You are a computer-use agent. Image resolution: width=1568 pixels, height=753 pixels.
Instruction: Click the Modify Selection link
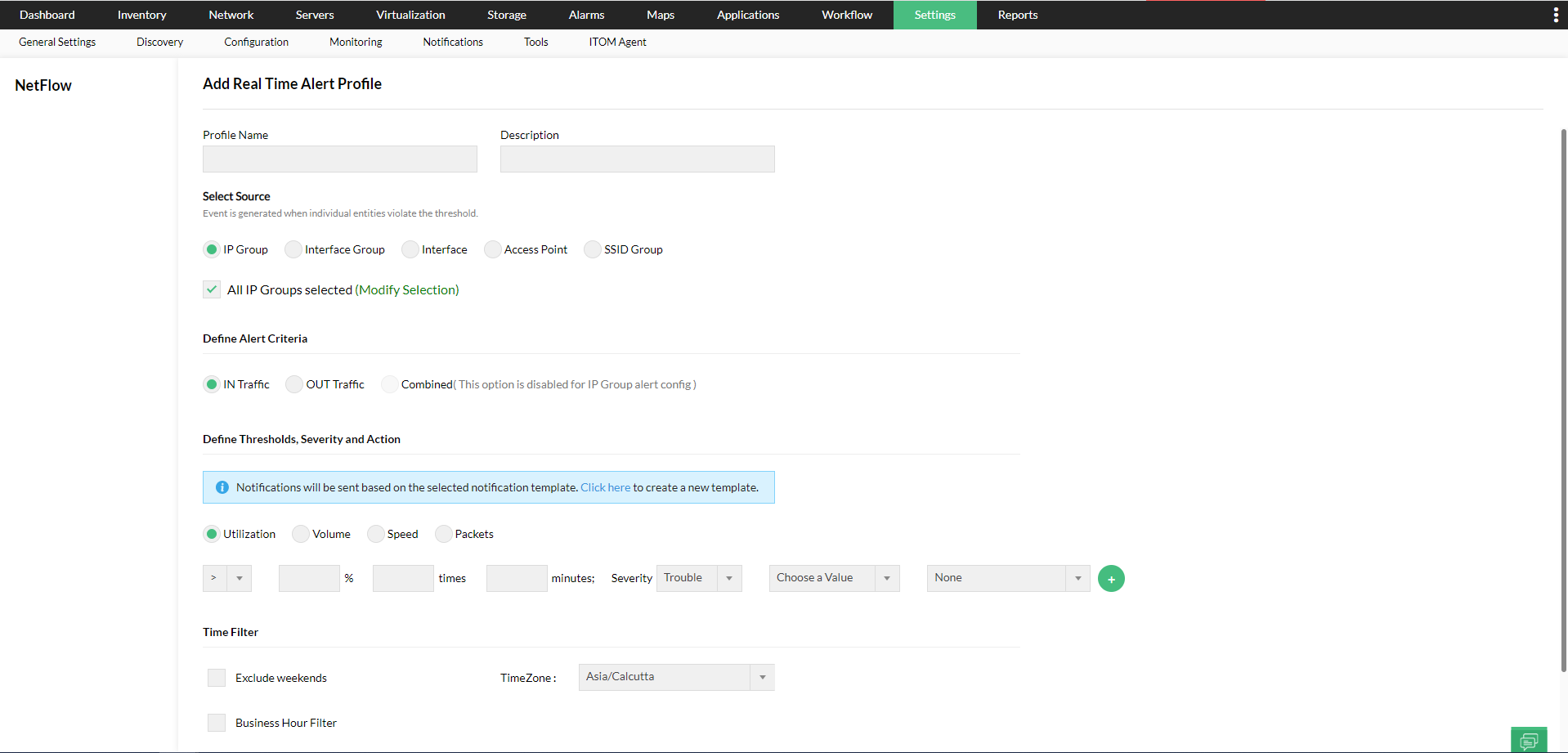point(407,289)
